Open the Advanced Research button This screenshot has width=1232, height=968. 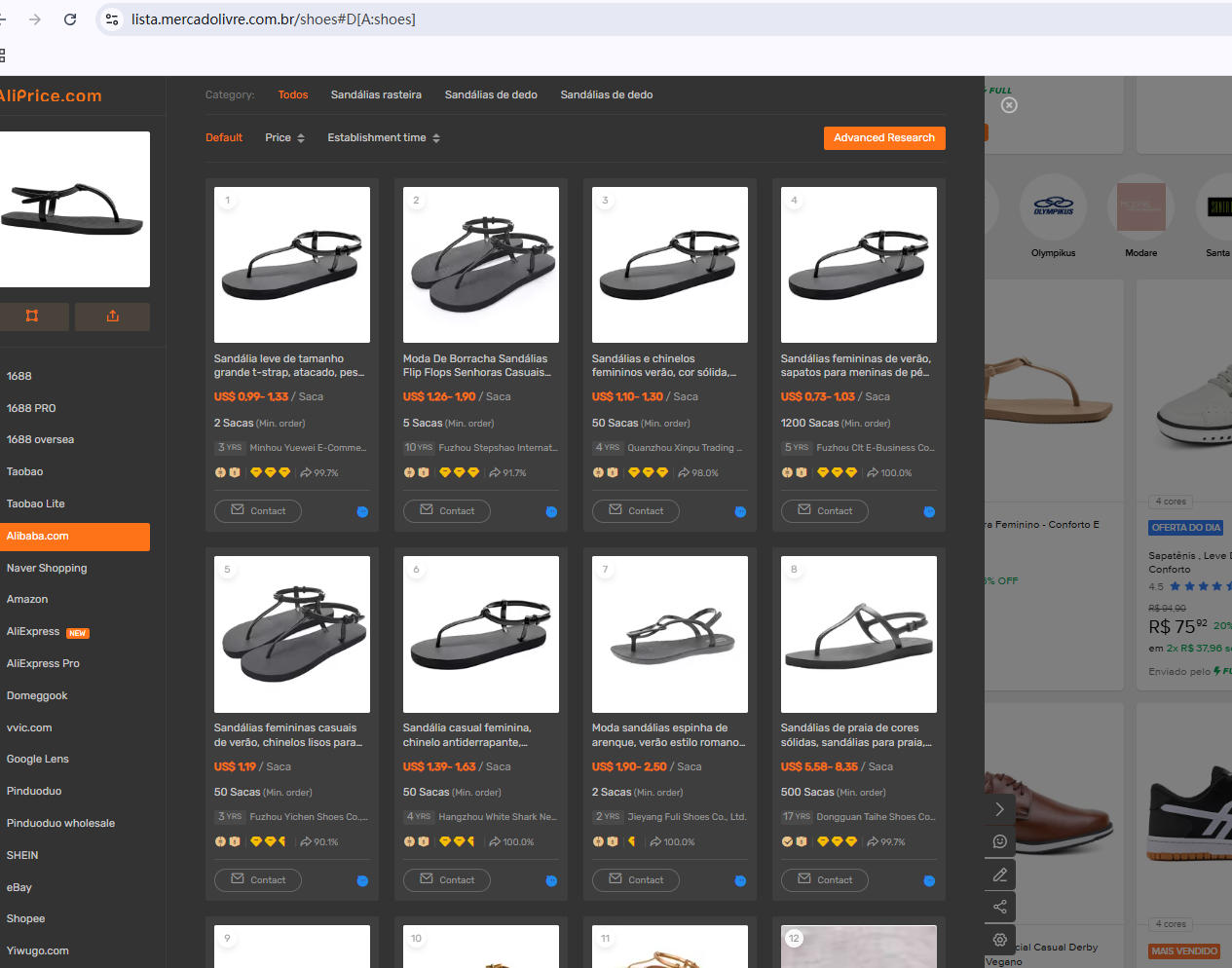(884, 137)
